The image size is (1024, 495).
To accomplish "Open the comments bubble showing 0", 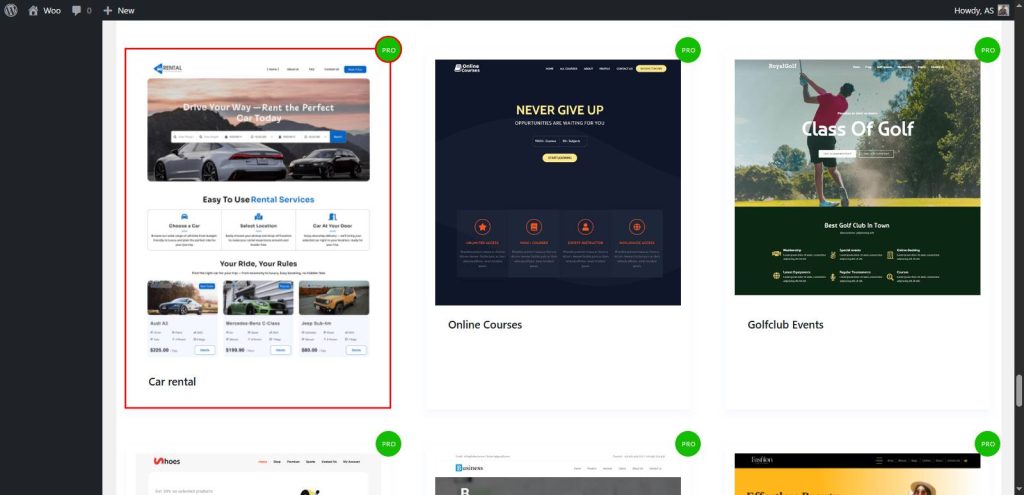I will 82,10.
